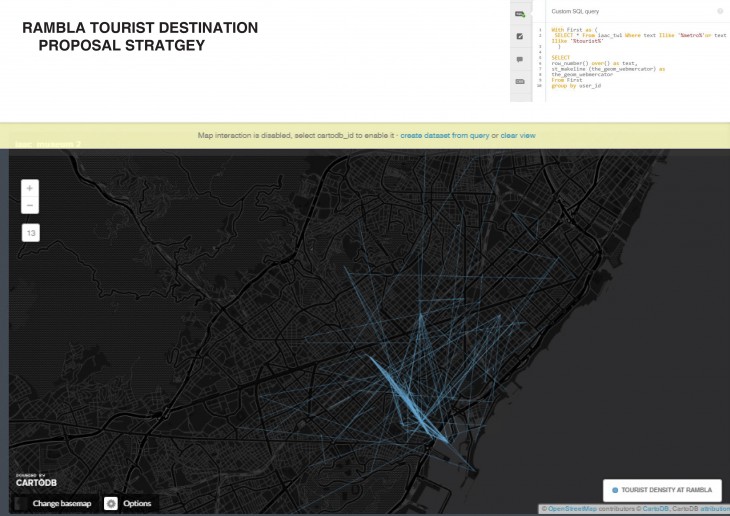730x516 pixels.
Task: Click the Options gear icon
Action: pyautogui.click(x=111, y=503)
